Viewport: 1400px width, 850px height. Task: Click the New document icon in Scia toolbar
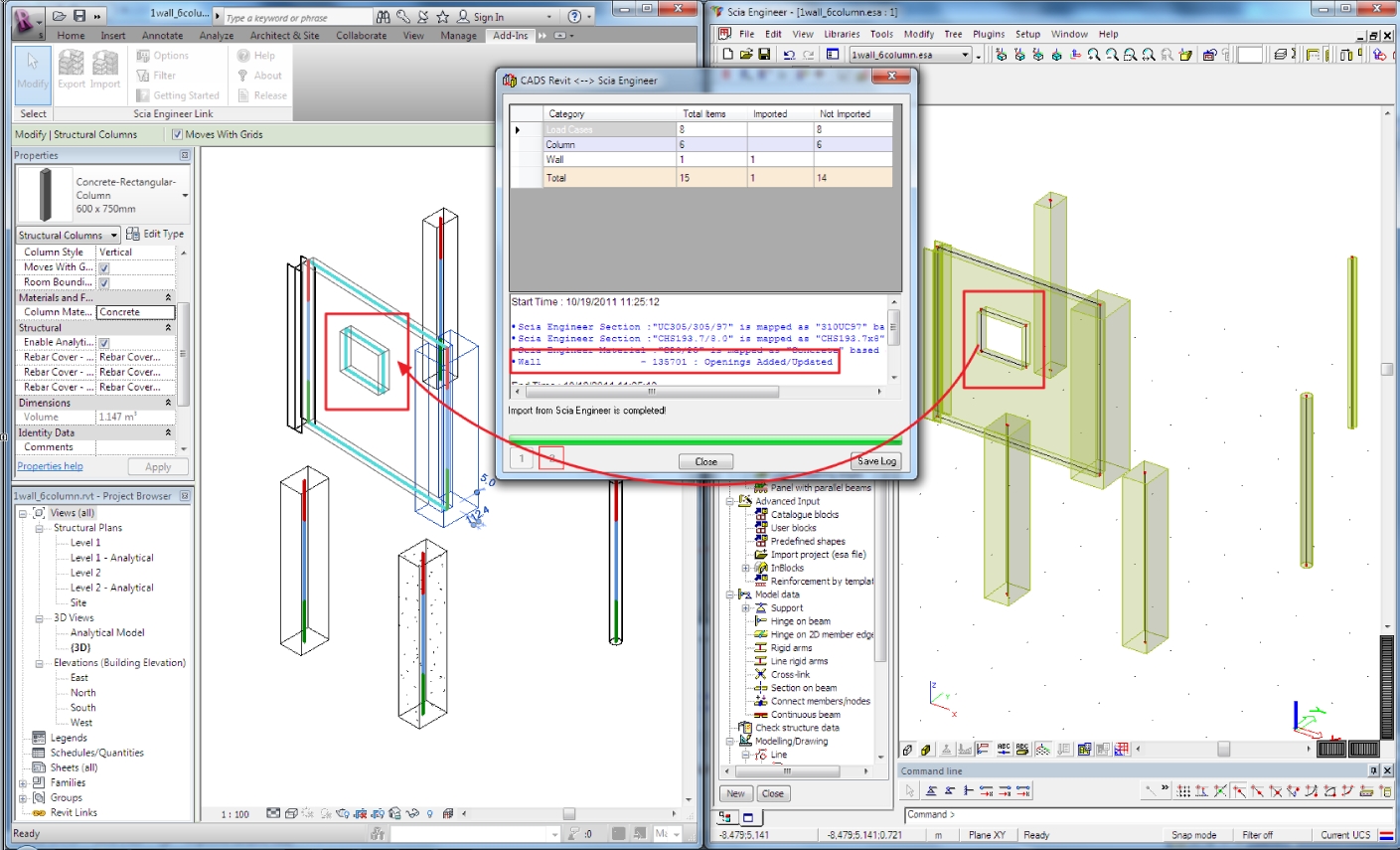coord(727,55)
